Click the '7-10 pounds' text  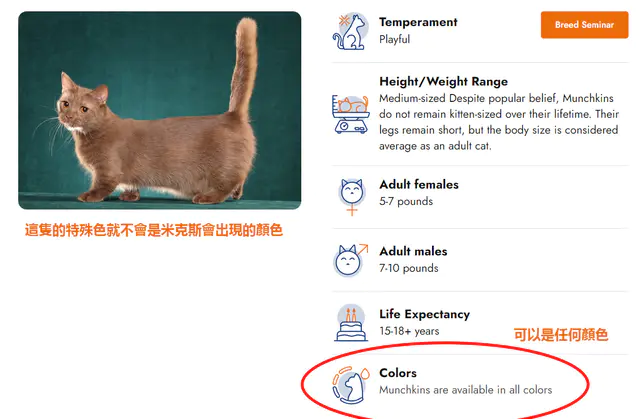(x=409, y=268)
